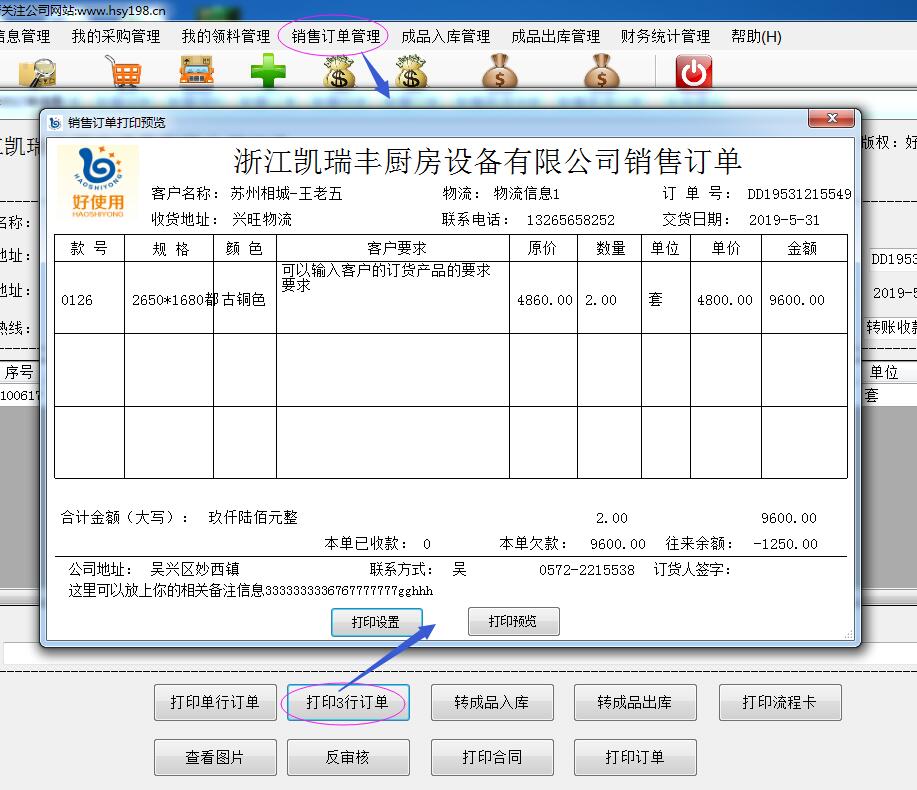Click phone number 13265658252
Viewport: 917px width, 790px height.
(x=570, y=220)
